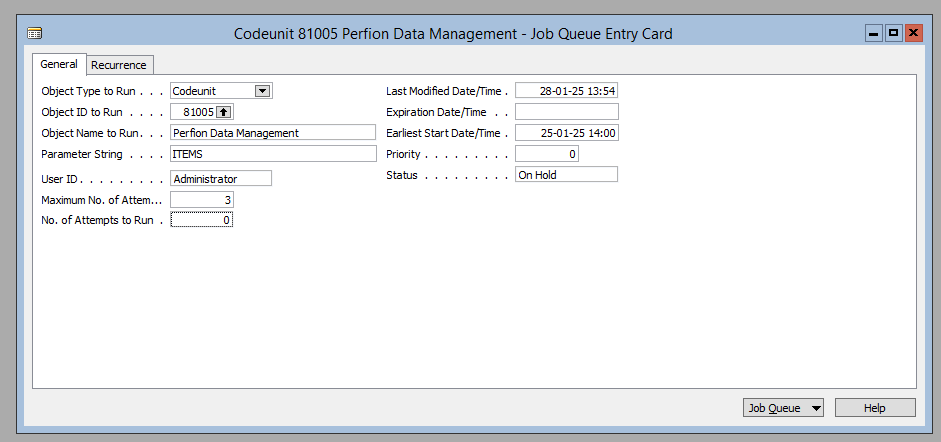Click the Object Type to Run label

(x=88, y=92)
